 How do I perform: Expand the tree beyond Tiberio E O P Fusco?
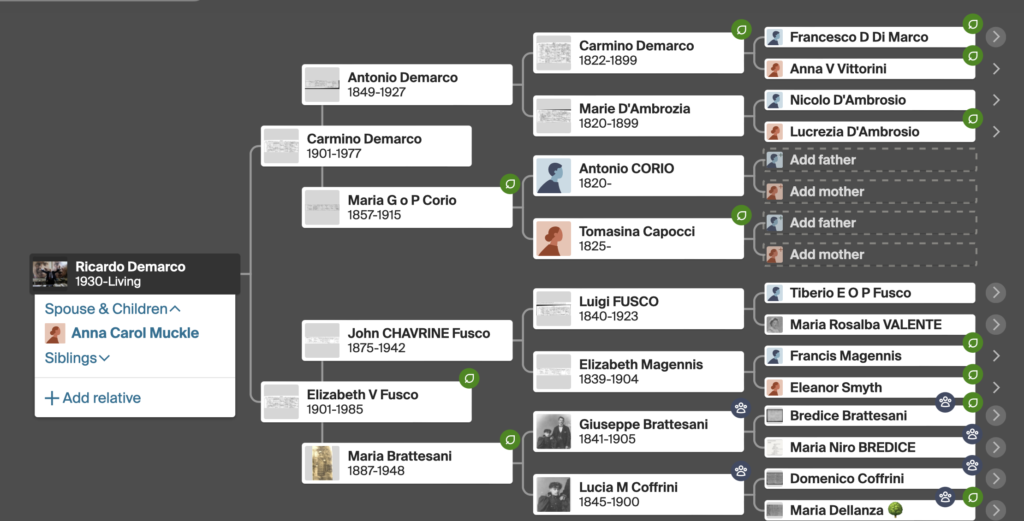[995, 292]
